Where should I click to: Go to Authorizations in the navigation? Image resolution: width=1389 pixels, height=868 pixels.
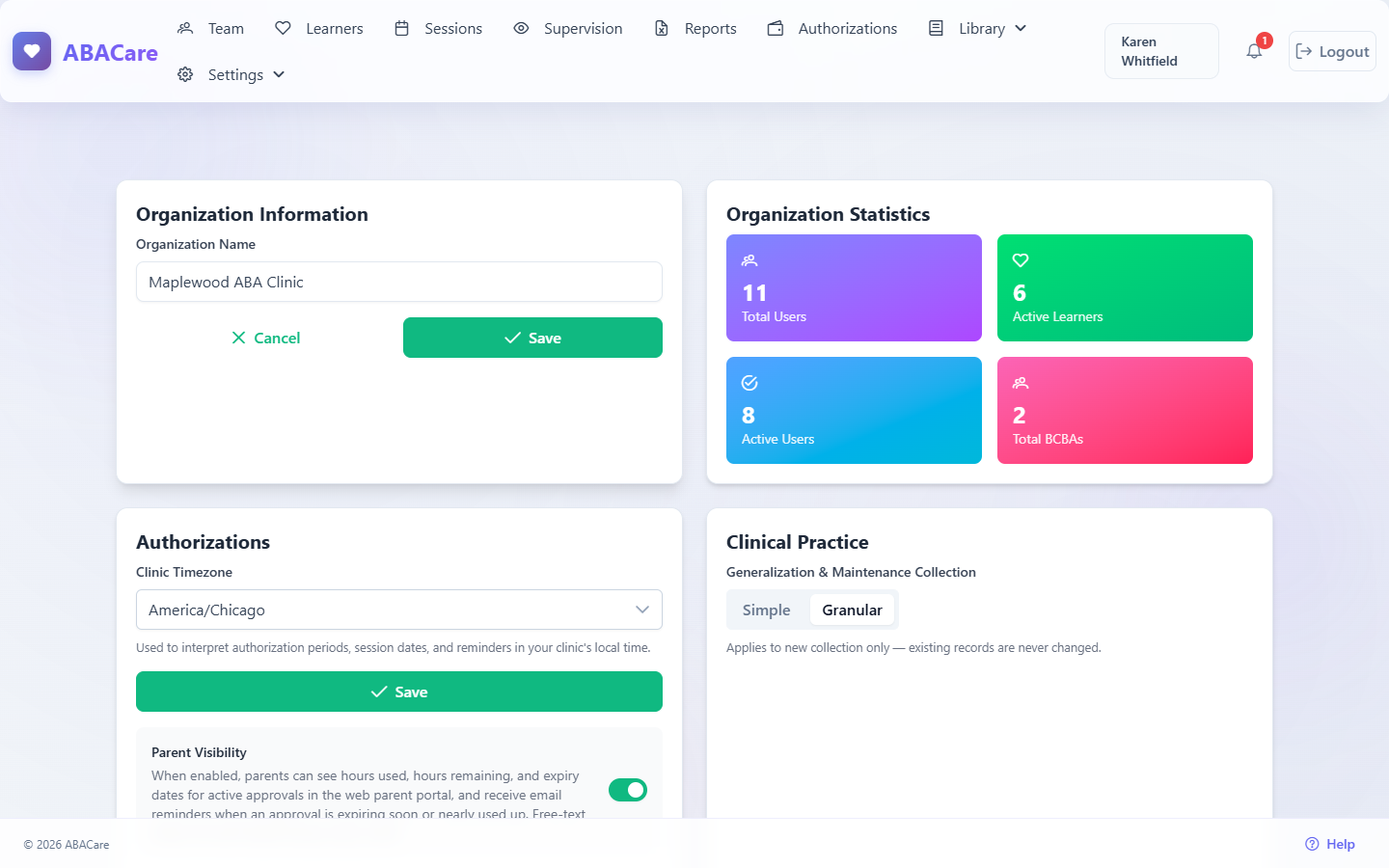tap(832, 28)
